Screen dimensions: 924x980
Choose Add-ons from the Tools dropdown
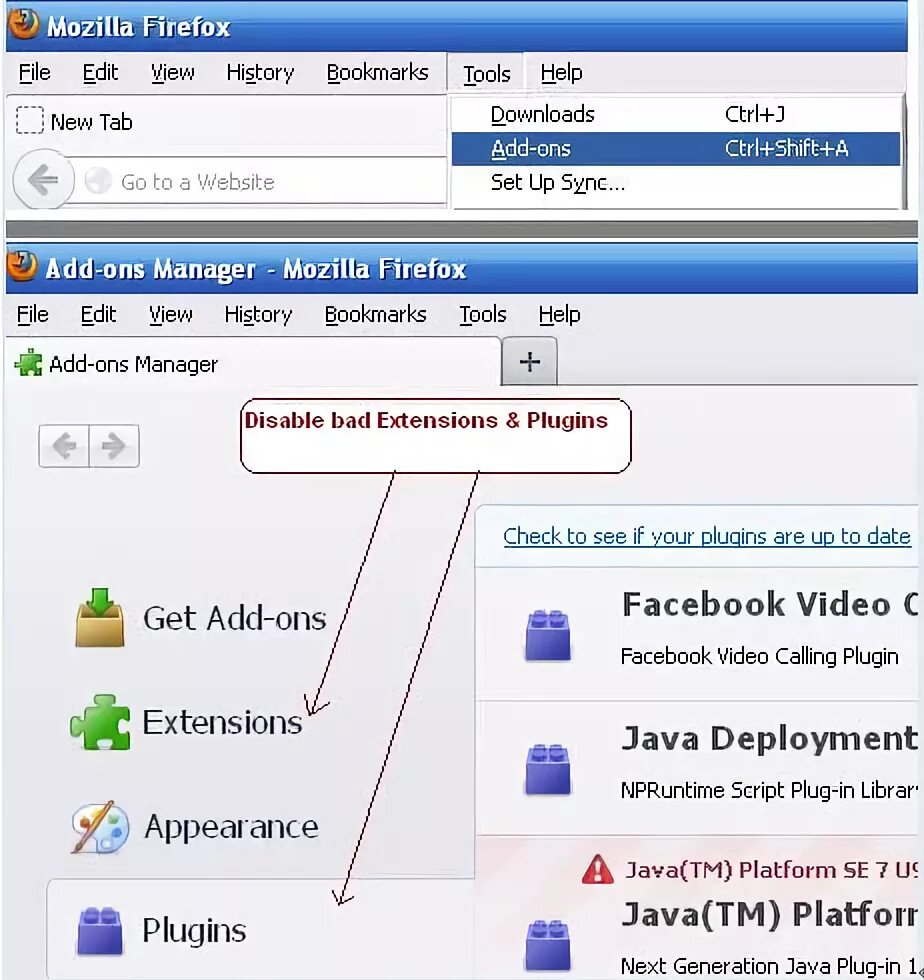pyautogui.click(x=676, y=149)
